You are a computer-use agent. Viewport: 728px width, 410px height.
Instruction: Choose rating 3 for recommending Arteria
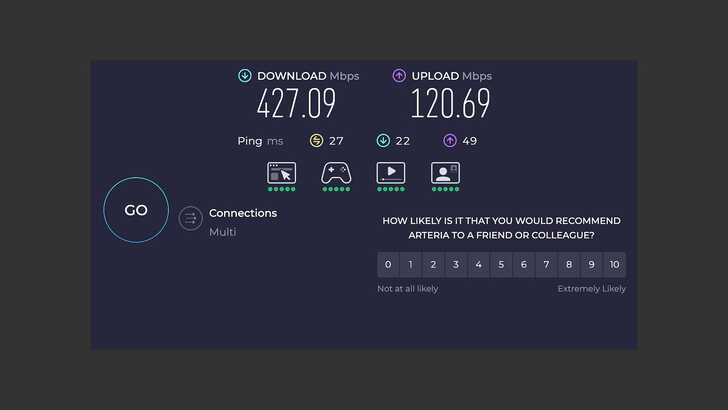tap(456, 265)
